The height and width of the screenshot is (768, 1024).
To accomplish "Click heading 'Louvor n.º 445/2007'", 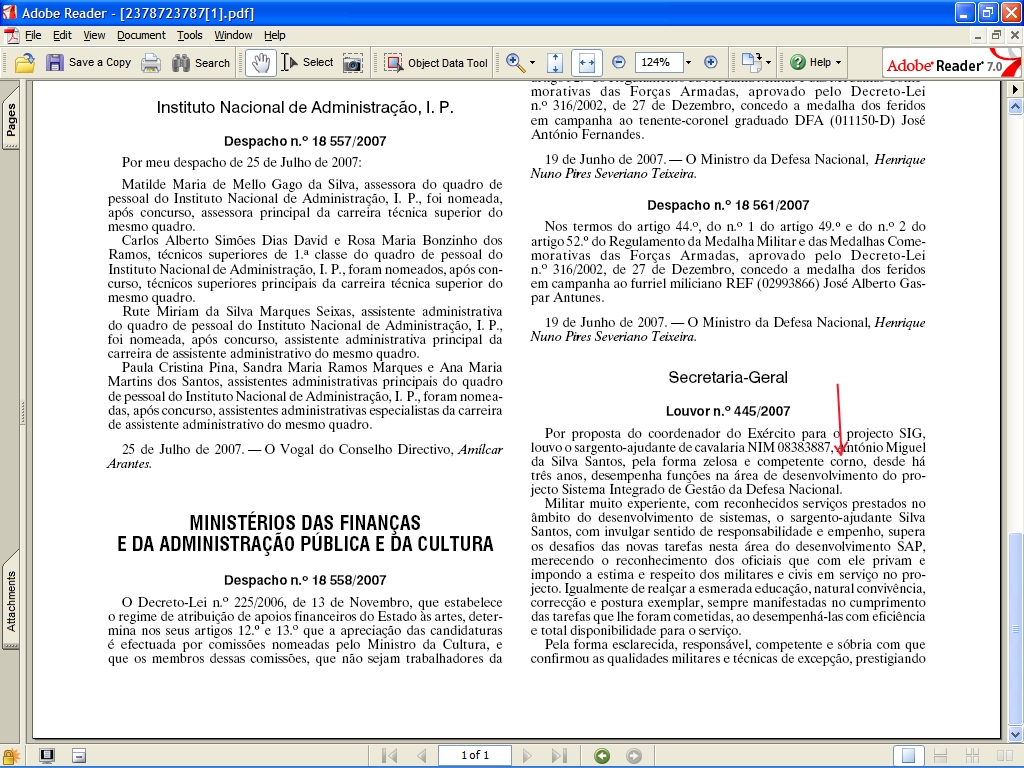I will 728,411.
